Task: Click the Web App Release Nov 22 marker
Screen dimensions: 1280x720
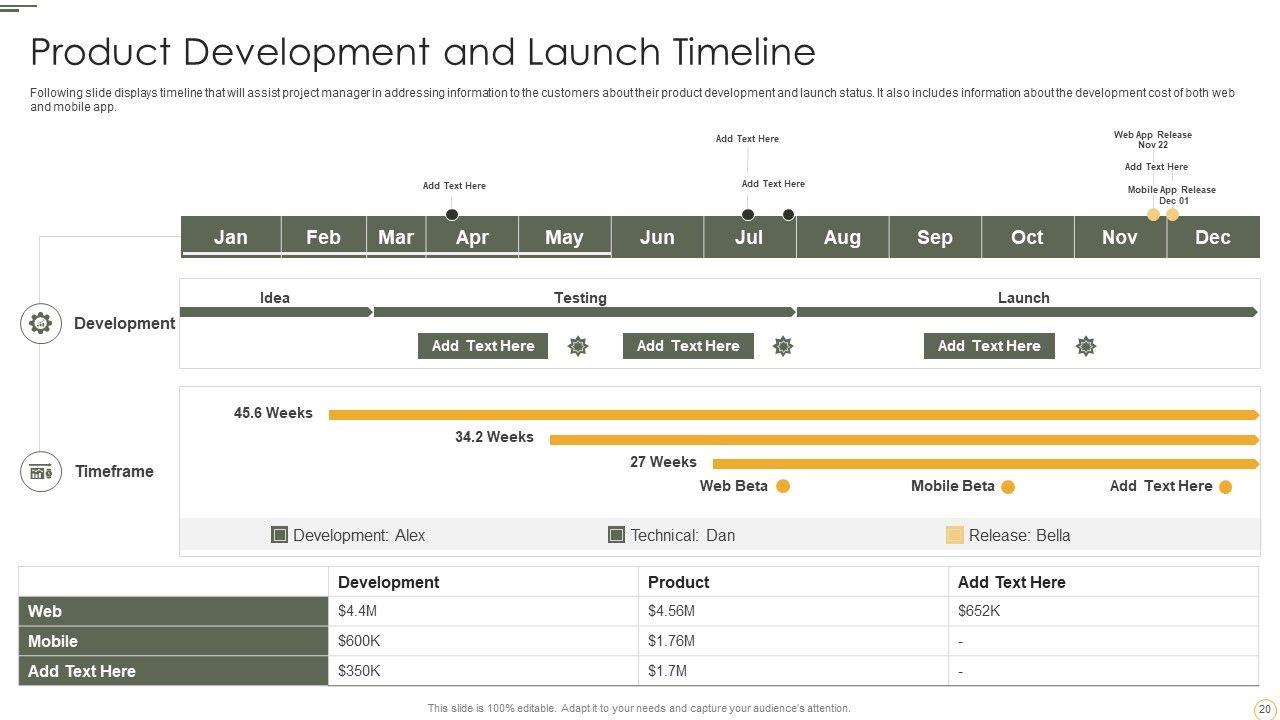Action: click(1153, 215)
